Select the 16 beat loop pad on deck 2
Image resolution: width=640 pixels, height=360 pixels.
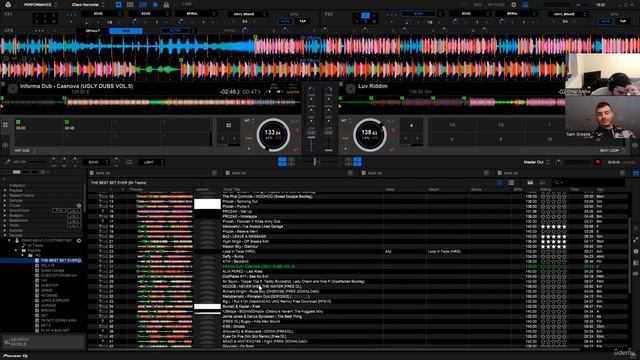click(x=549, y=139)
